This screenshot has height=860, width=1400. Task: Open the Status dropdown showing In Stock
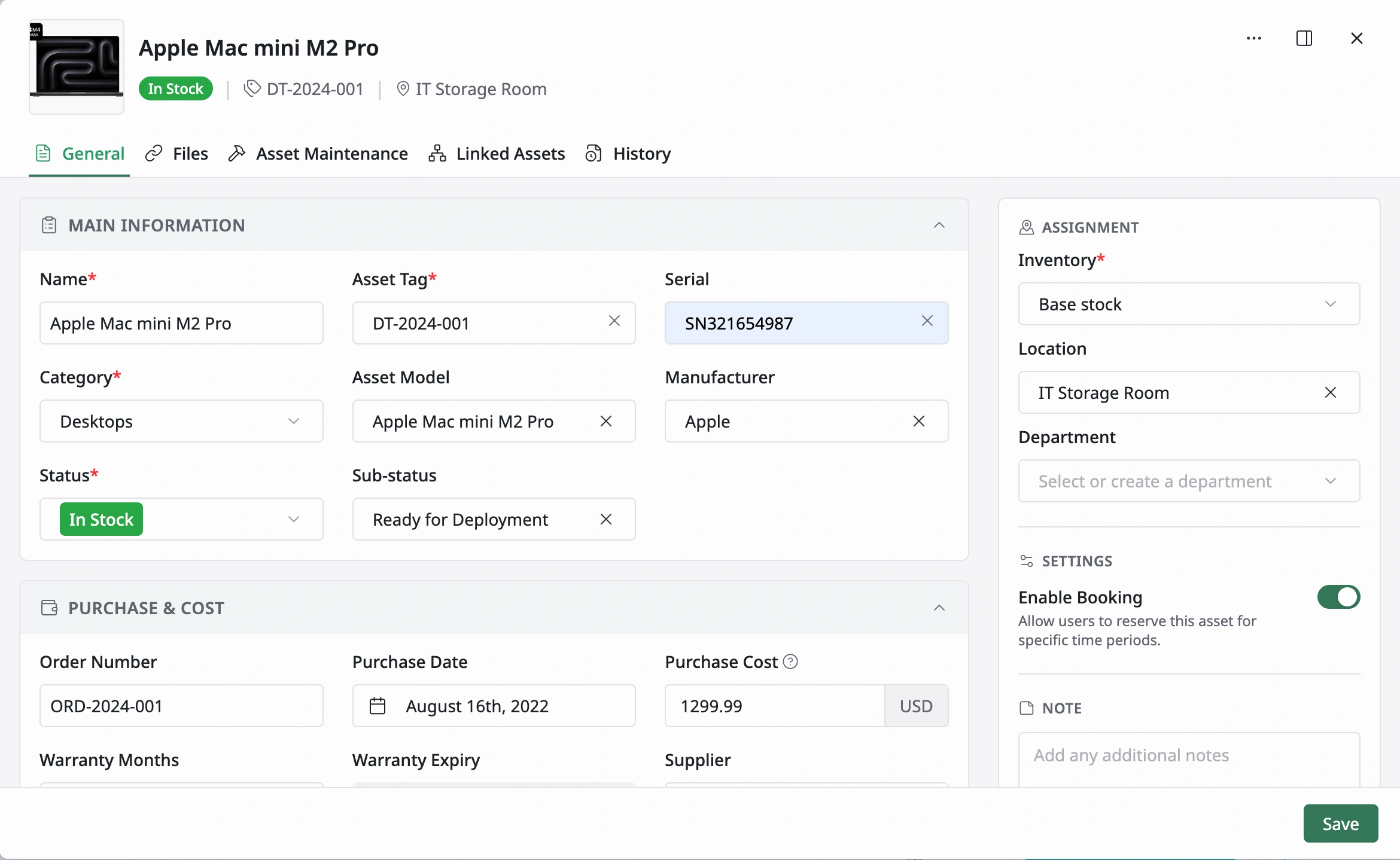click(x=181, y=519)
